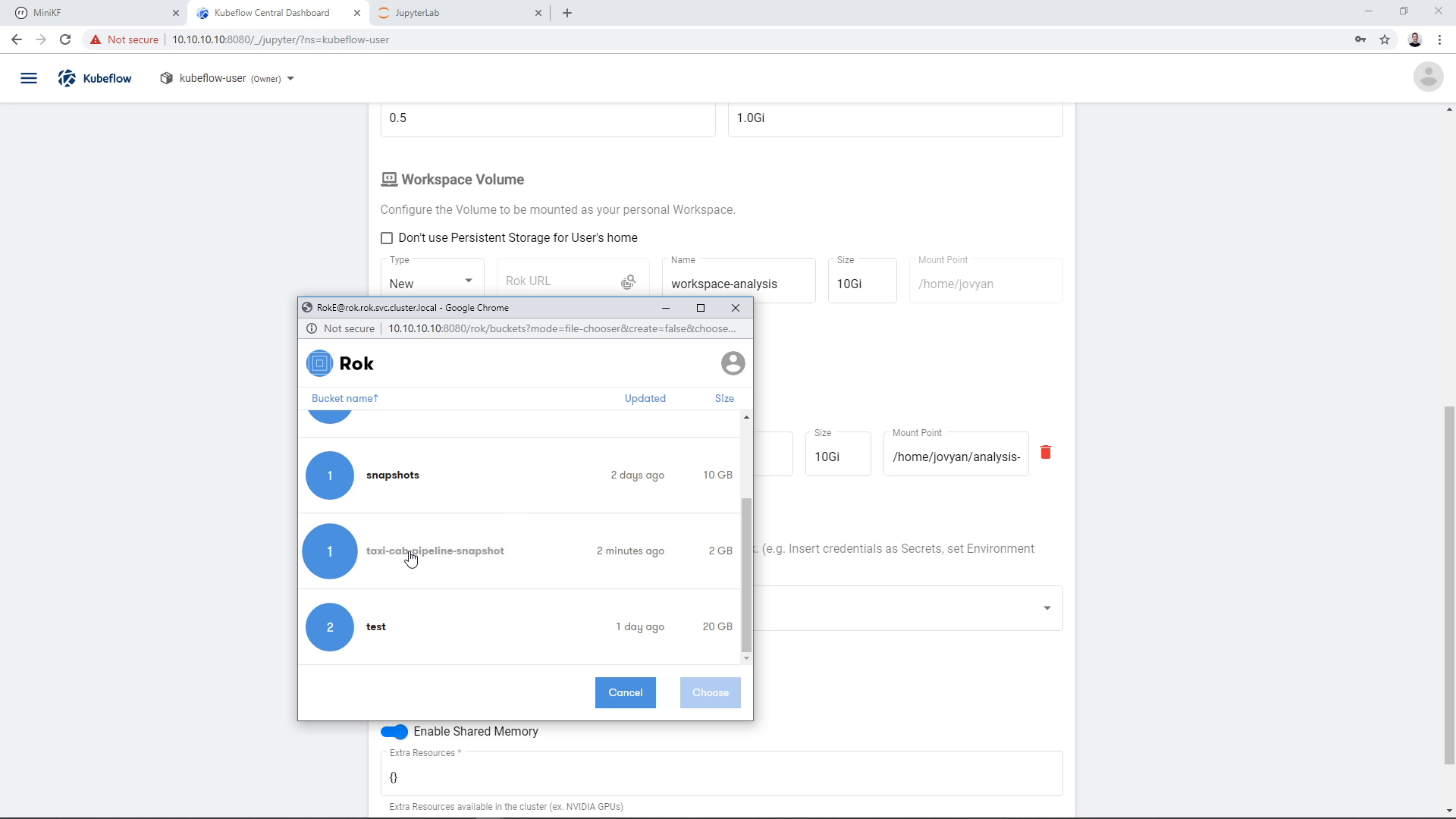Open the snapshots bucket name

pos(393,475)
